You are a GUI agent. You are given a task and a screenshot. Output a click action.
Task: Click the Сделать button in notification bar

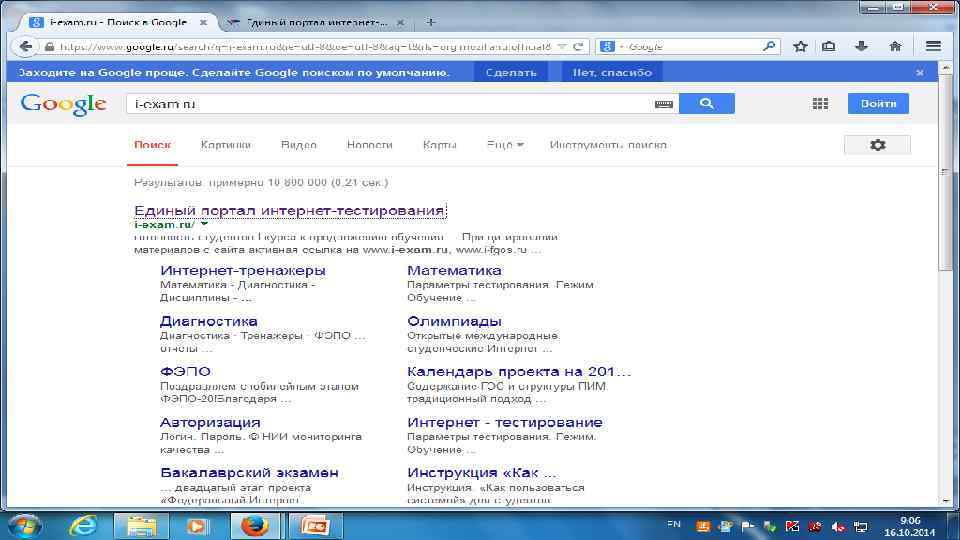click(511, 72)
